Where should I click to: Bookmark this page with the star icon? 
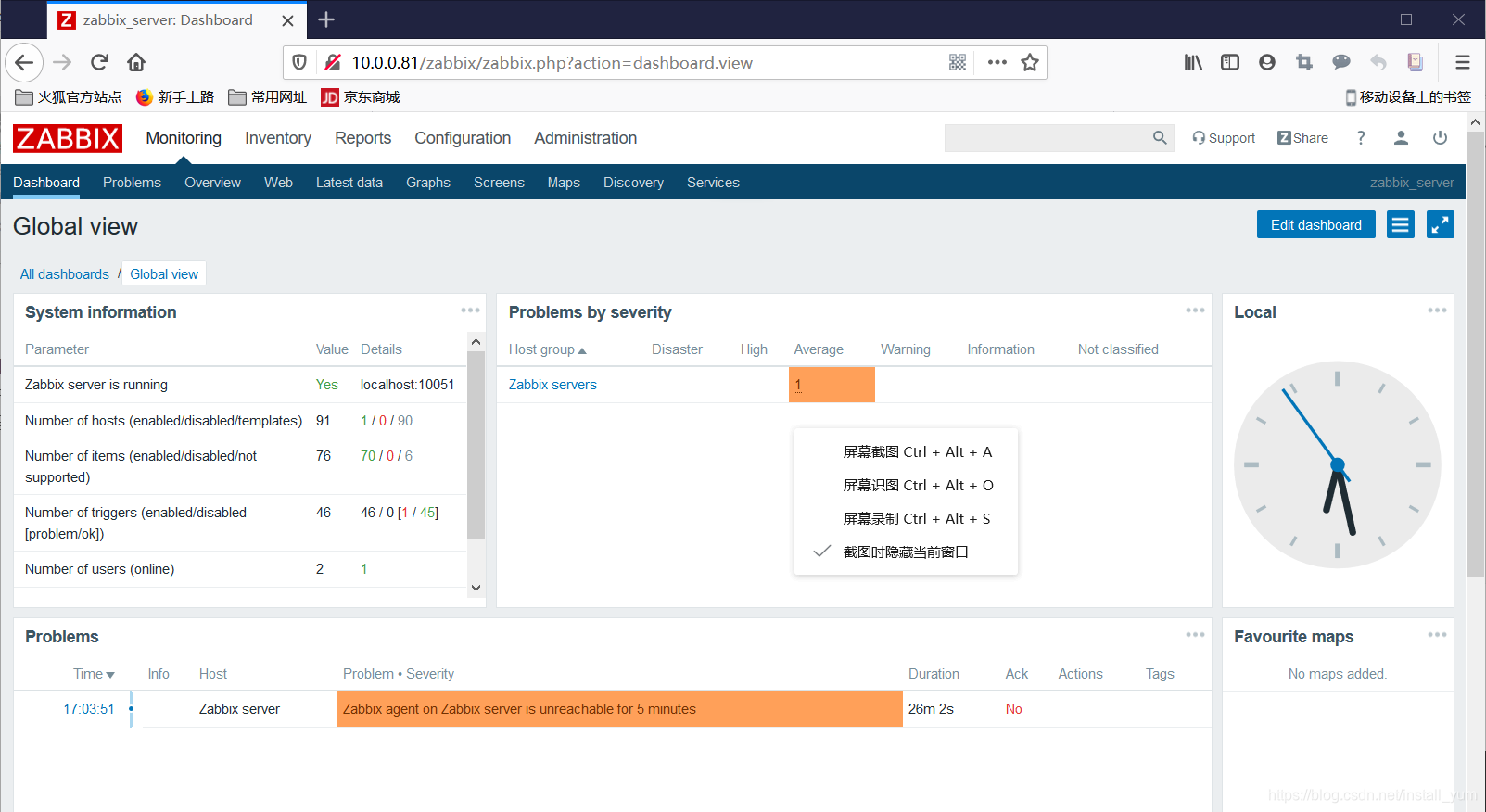coord(1030,62)
